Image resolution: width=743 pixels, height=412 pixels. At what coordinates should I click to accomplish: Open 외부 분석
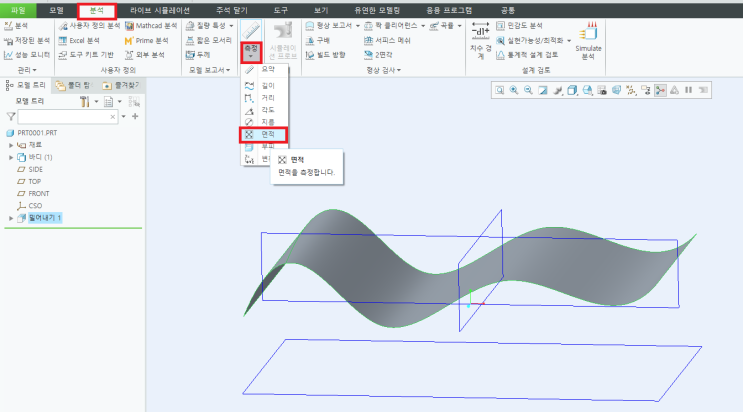(145, 55)
